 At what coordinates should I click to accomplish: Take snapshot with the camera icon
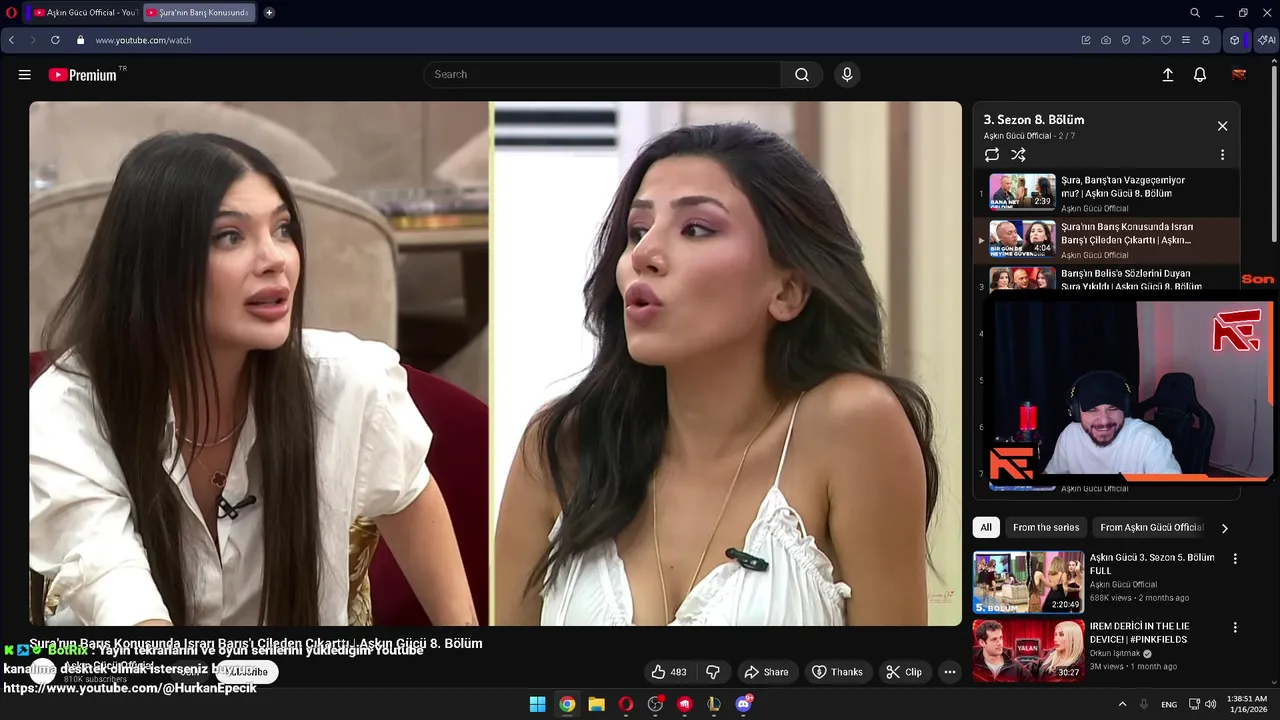coord(1106,40)
